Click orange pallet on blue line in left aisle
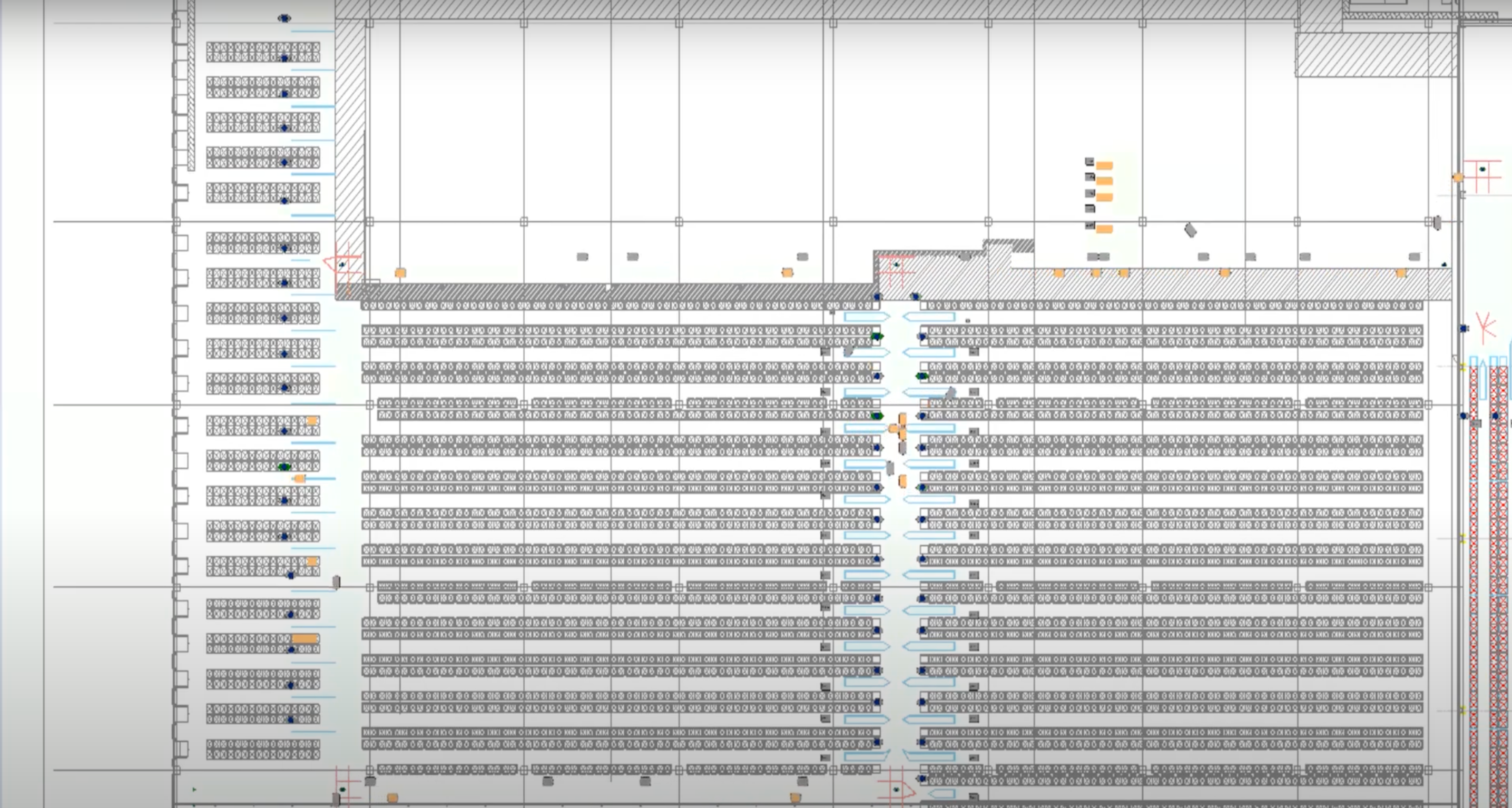Screen dimensions: 1512x808 (300, 479)
